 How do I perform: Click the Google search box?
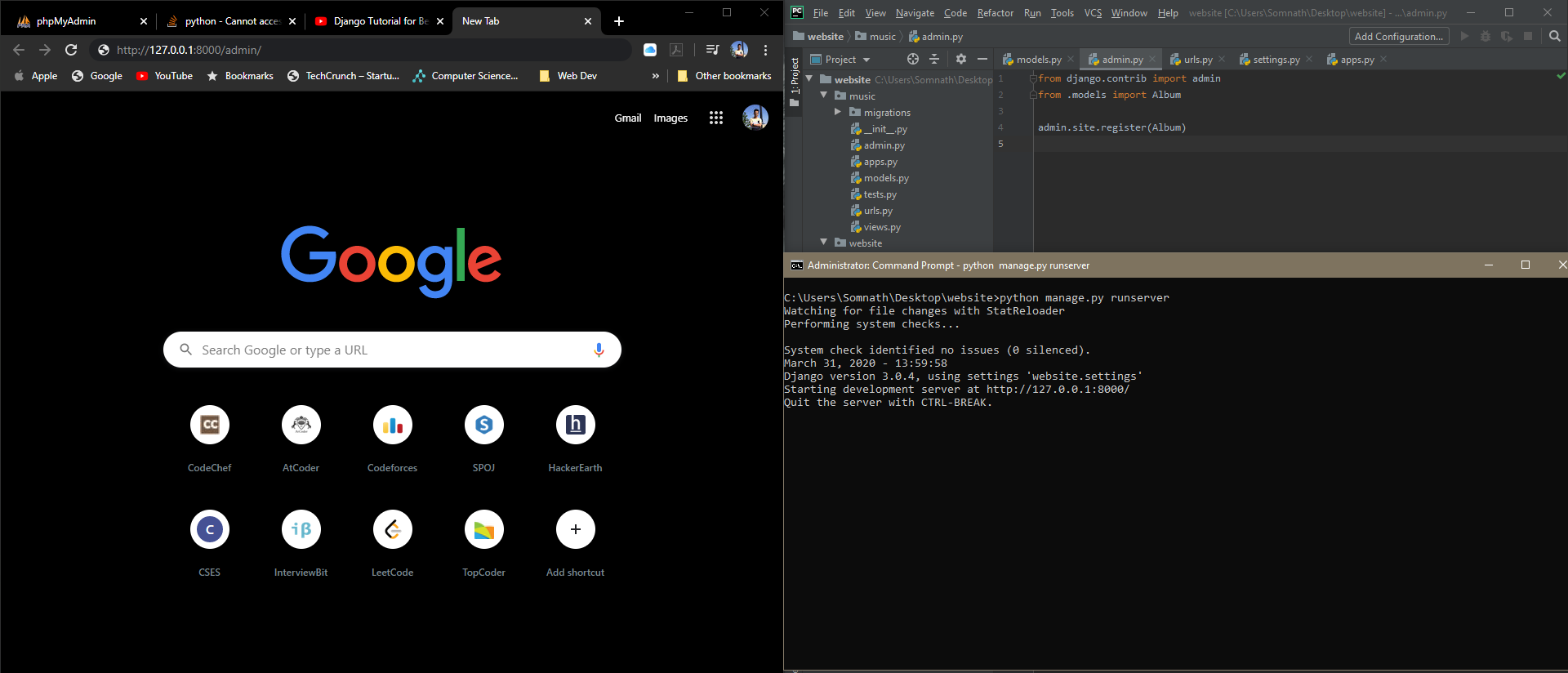[392, 350]
